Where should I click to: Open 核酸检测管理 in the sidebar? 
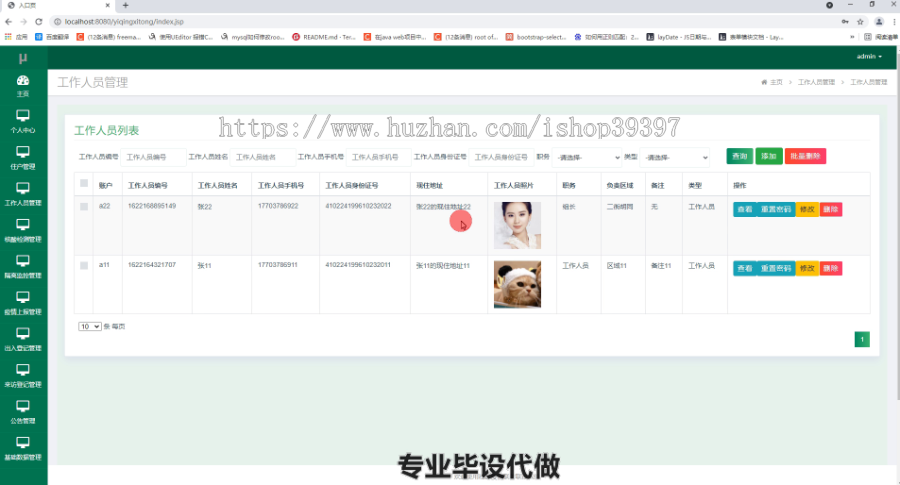[x=23, y=231]
